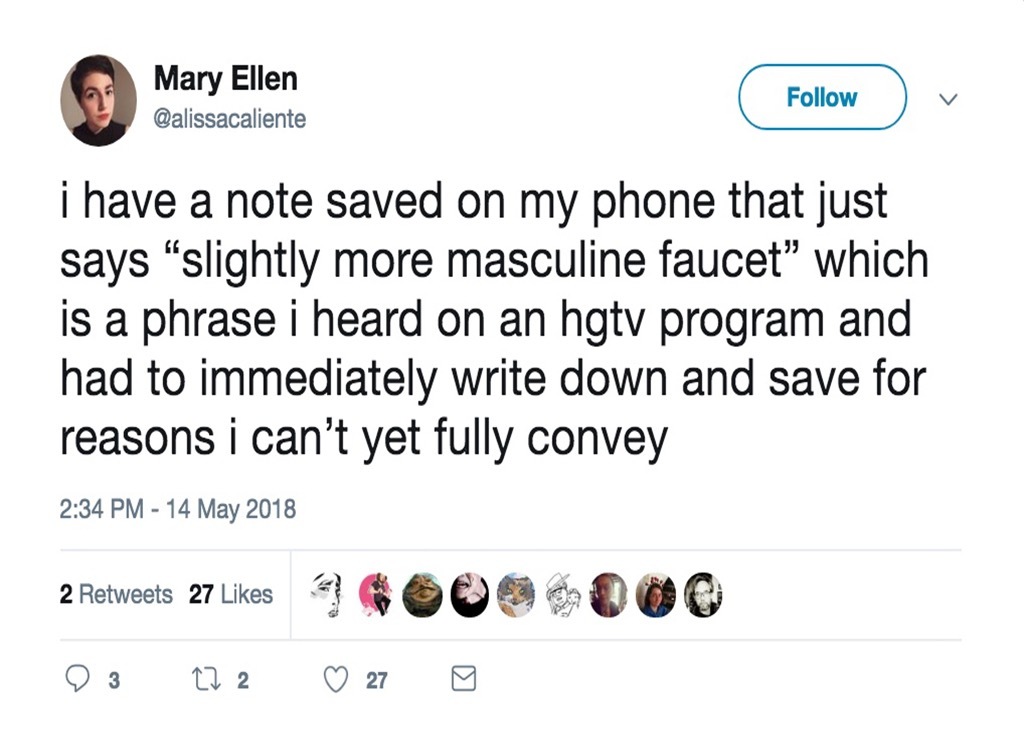
Task: Click the @alissacaliente handle
Action: click(230, 120)
